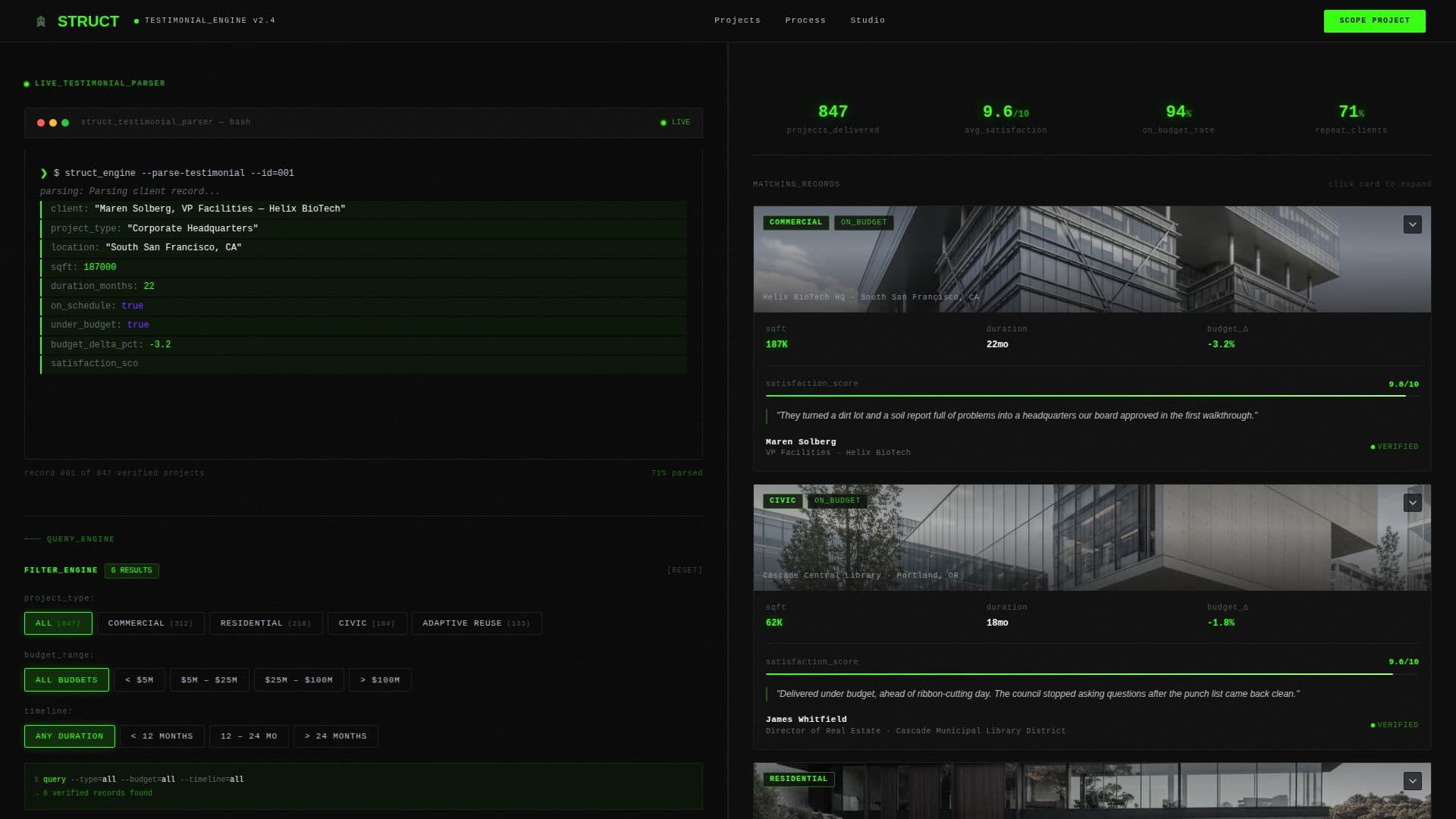The width and height of the screenshot is (1456, 819).
Task: Click the ON_BUDGET tag on Helix card
Action: tap(864, 222)
